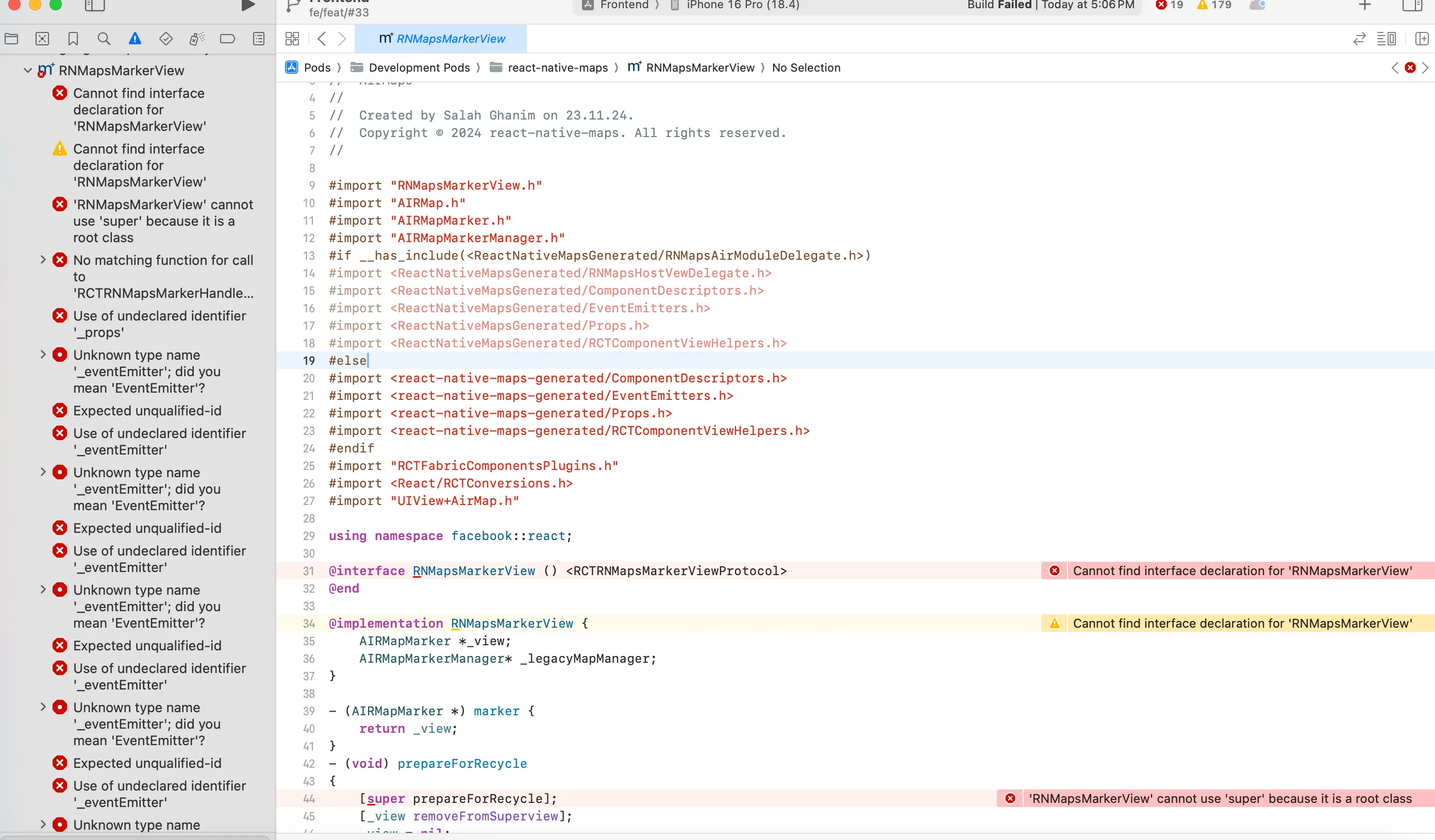Click line number 19 in gutter

(x=309, y=361)
